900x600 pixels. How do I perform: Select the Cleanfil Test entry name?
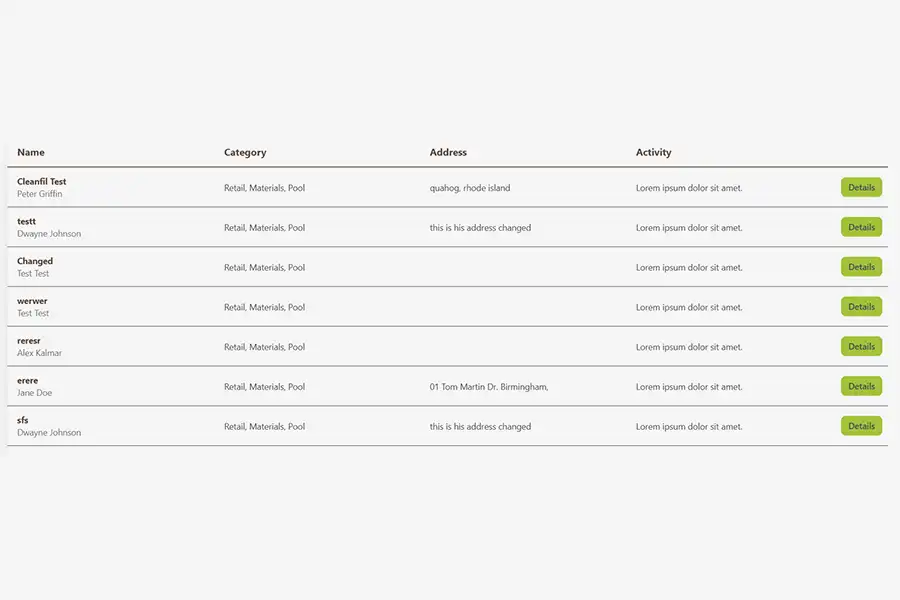(x=42, y=181)
